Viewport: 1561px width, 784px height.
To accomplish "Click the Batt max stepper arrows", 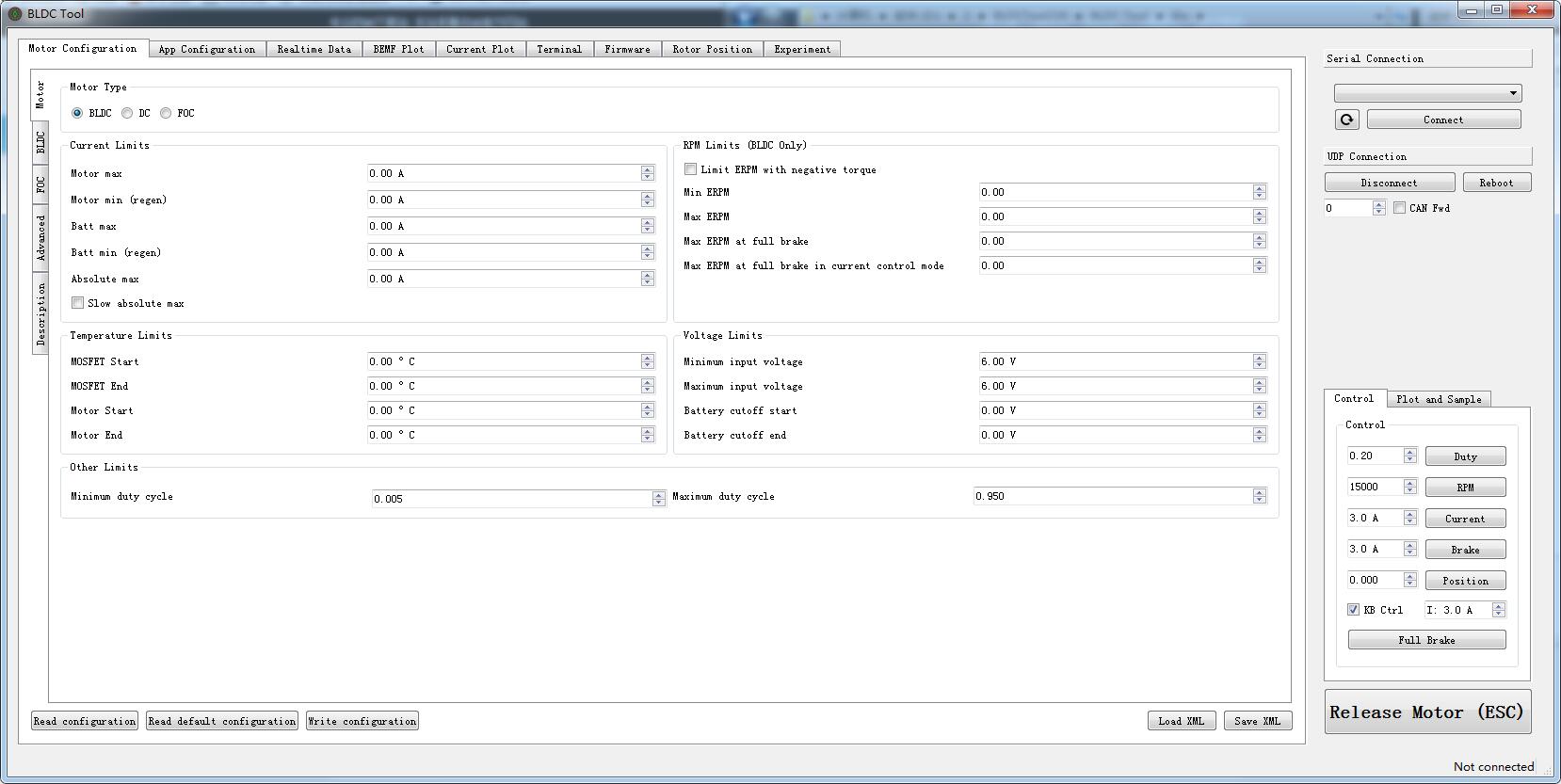I will (648, 226).
